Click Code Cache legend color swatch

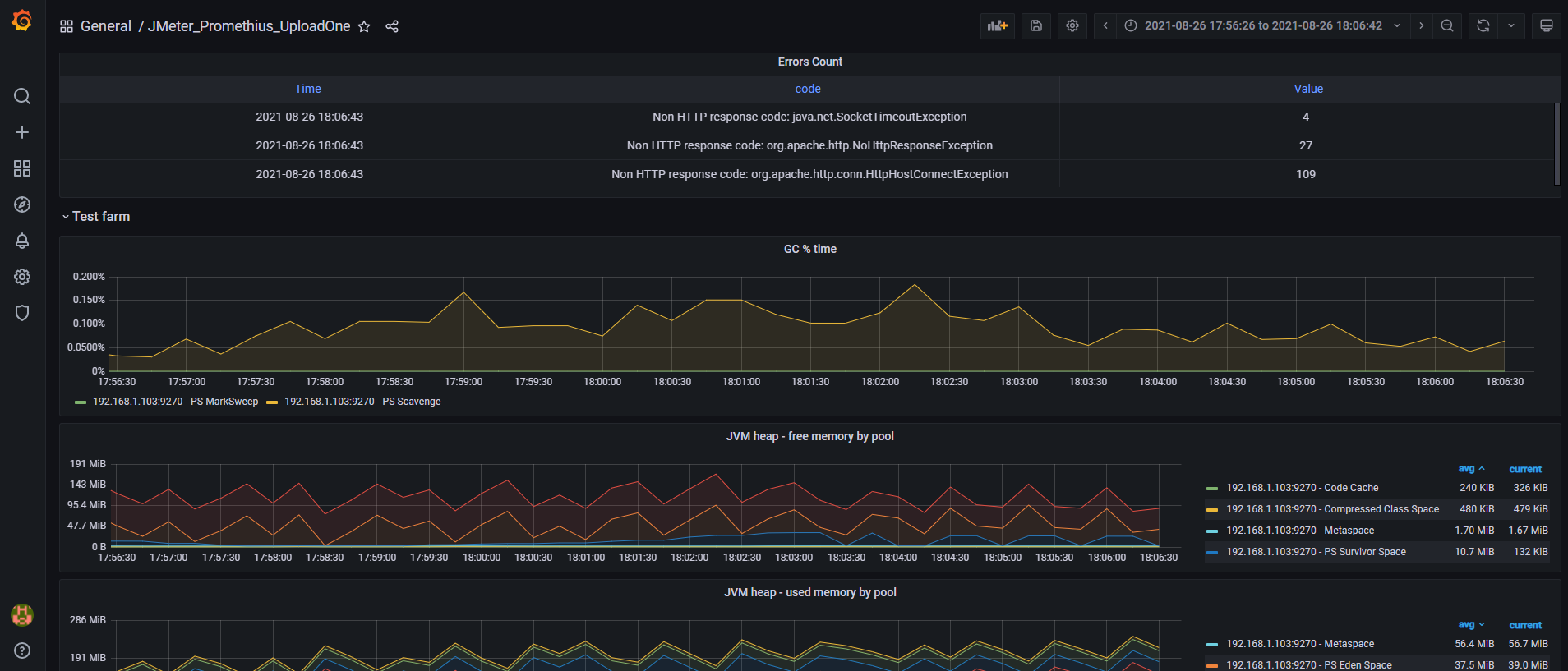click(1212, 489)
